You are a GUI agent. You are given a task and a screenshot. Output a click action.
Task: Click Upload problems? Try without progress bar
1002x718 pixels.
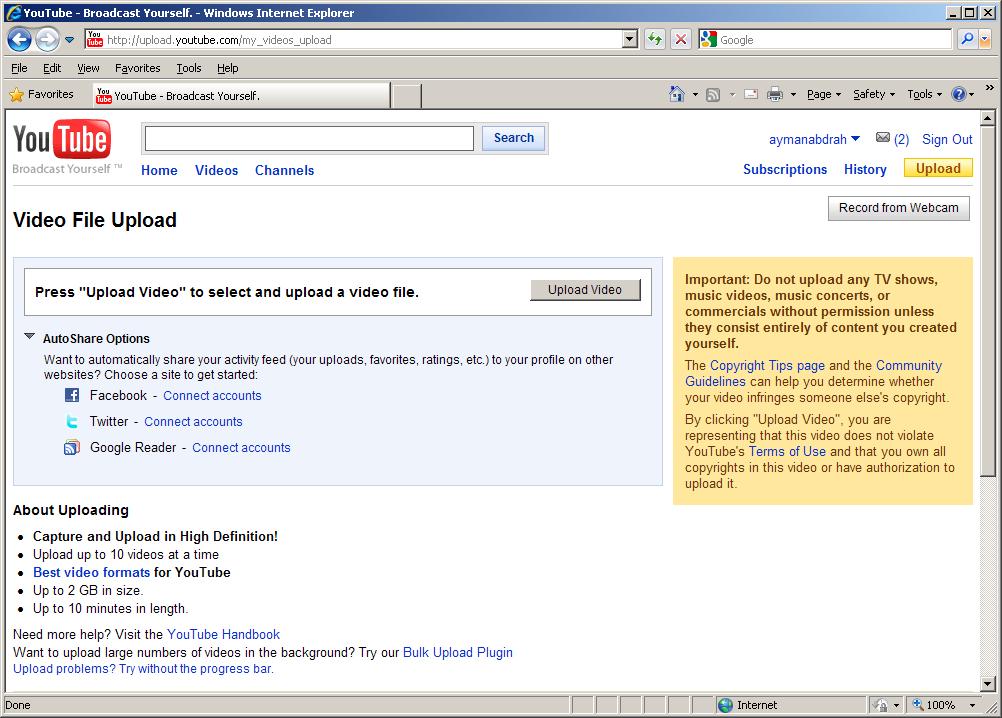(143, 669)
